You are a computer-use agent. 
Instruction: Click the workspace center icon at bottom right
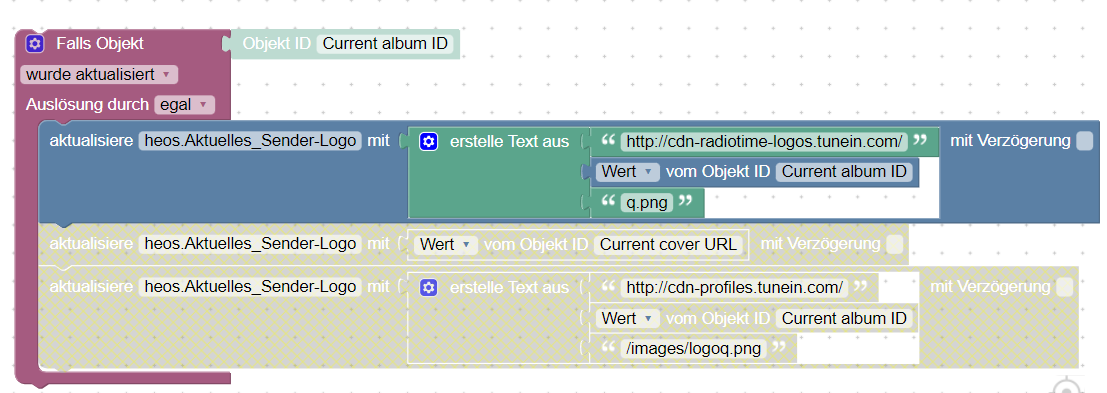(x=1067, y=386)
